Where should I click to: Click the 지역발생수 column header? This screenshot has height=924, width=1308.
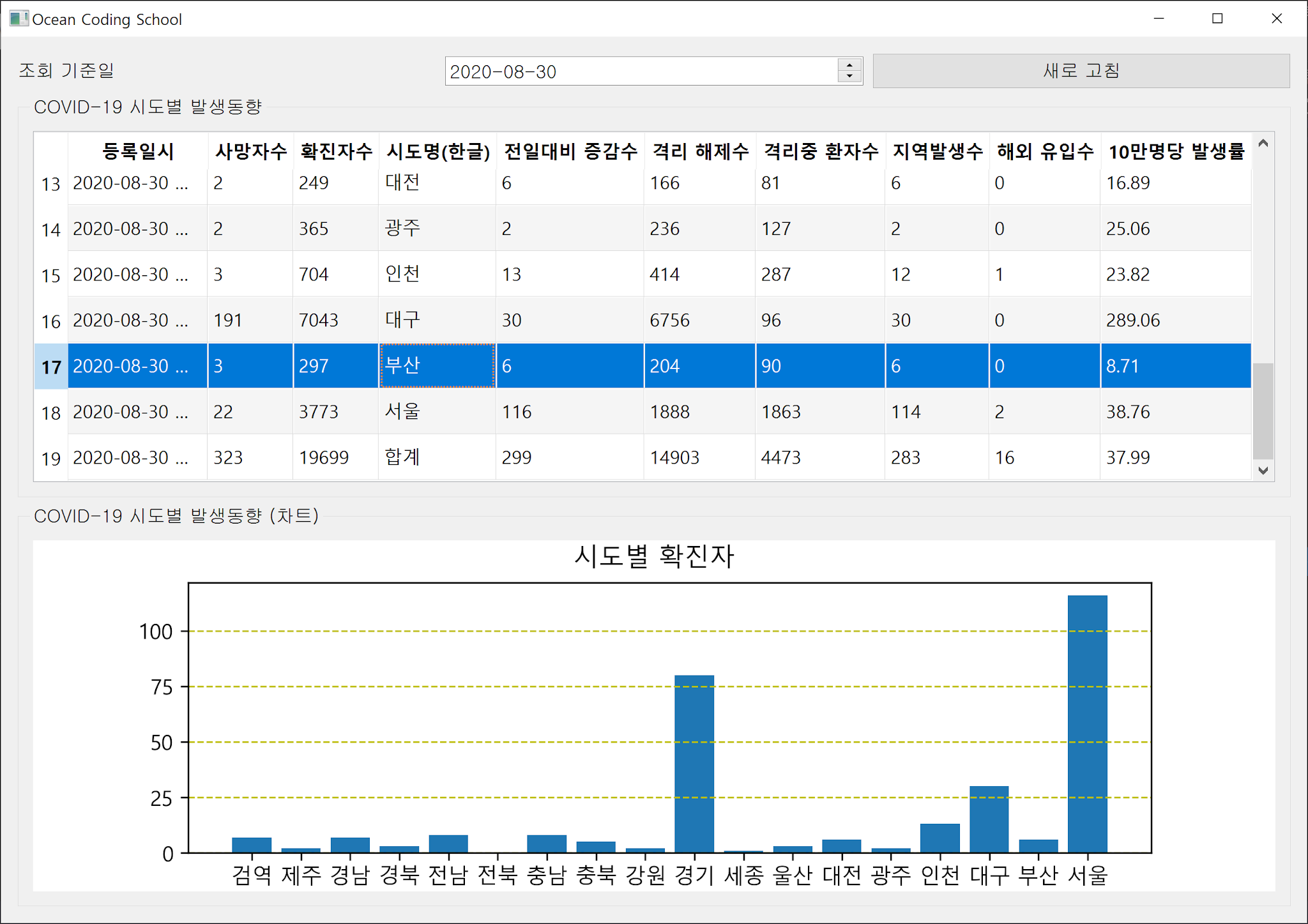[x=938, y=151]
